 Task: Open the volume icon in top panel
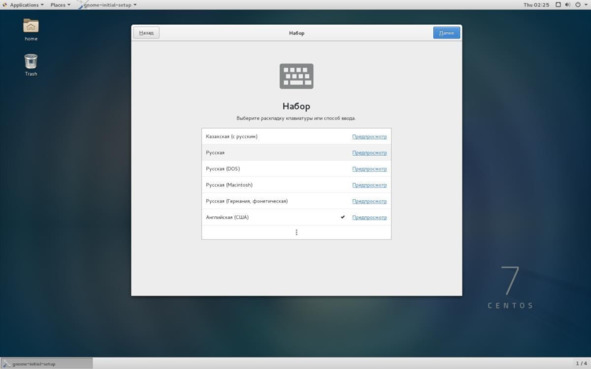(568, 5)
